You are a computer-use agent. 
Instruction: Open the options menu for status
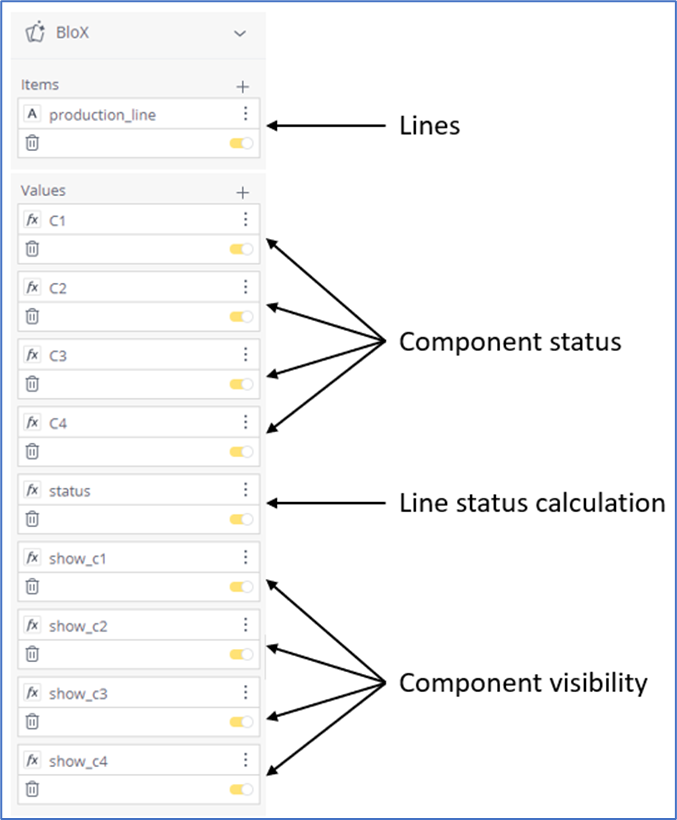(245, 489)
